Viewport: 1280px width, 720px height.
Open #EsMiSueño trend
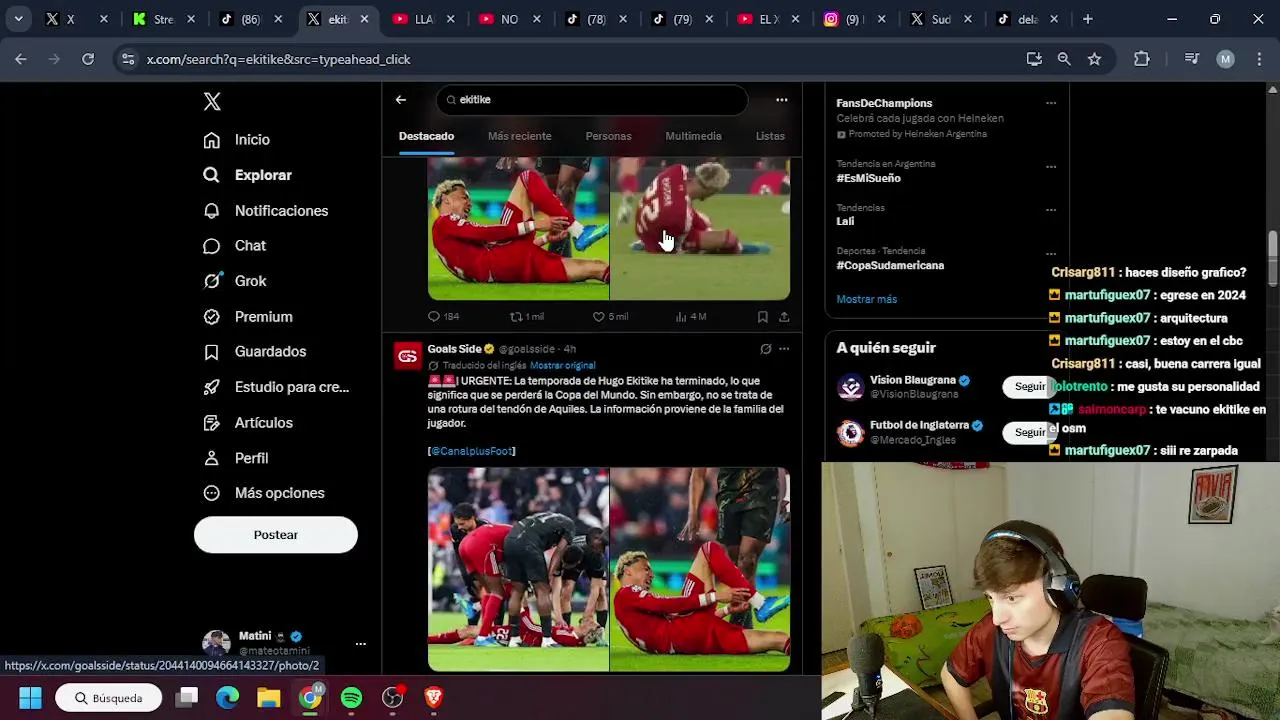[x=868, y=178]
